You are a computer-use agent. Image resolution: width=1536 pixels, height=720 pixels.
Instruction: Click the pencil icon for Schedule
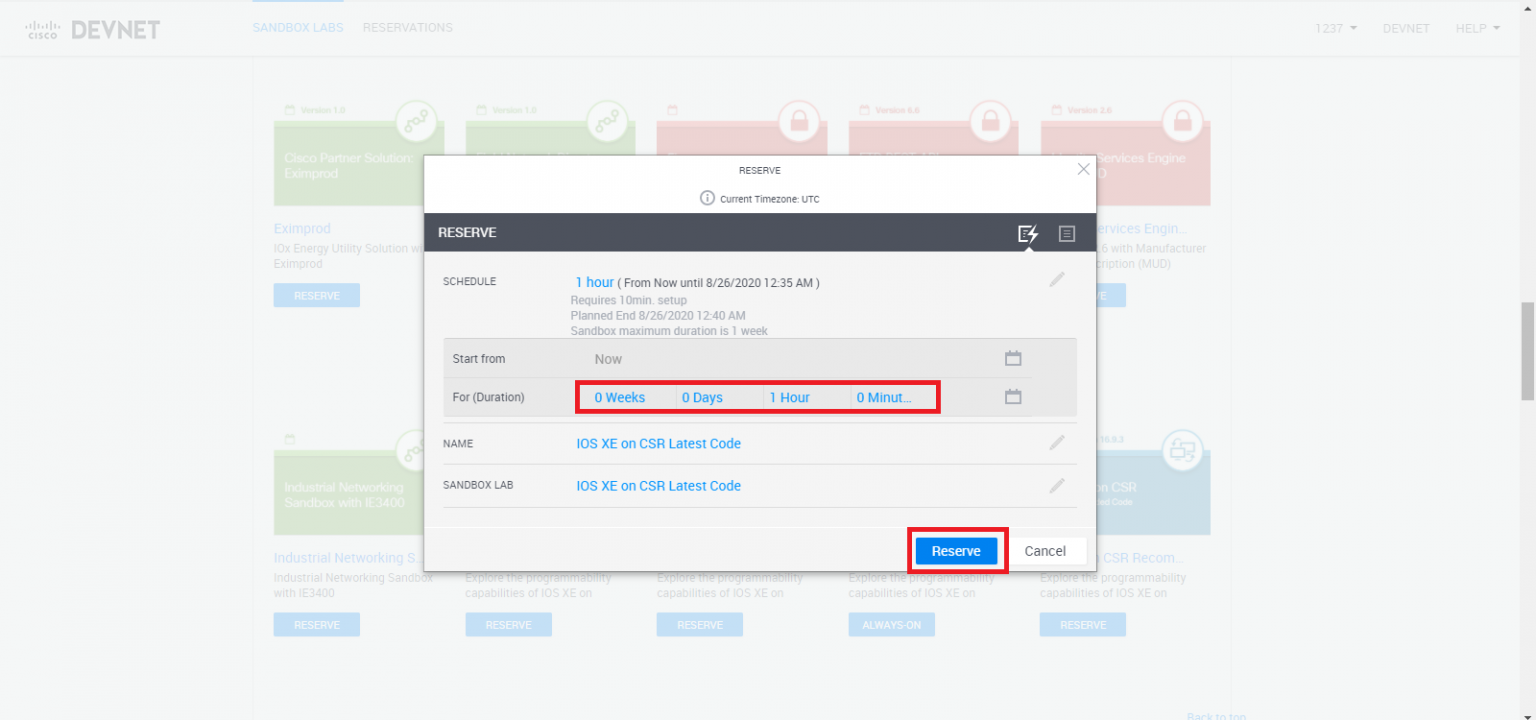coord(1057,280)
